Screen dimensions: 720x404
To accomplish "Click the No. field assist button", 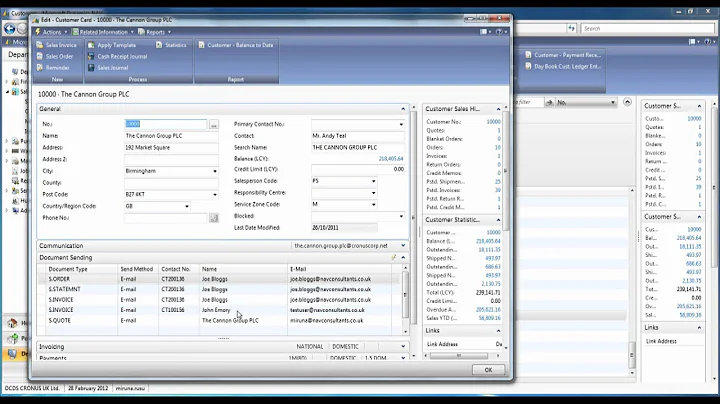I will point(214,124).
